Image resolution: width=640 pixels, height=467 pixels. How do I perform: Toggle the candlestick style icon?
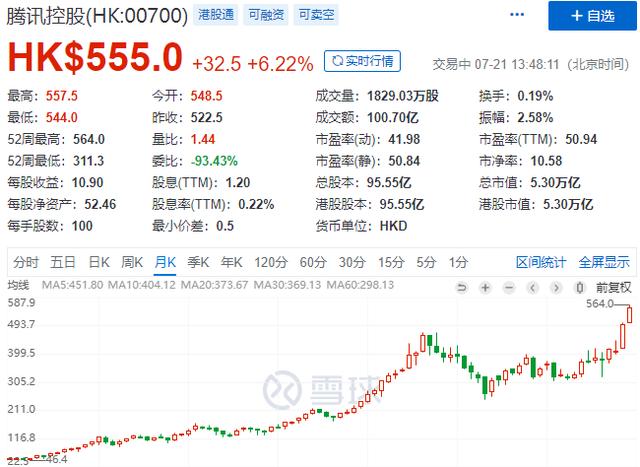click(x=579, y=288)
